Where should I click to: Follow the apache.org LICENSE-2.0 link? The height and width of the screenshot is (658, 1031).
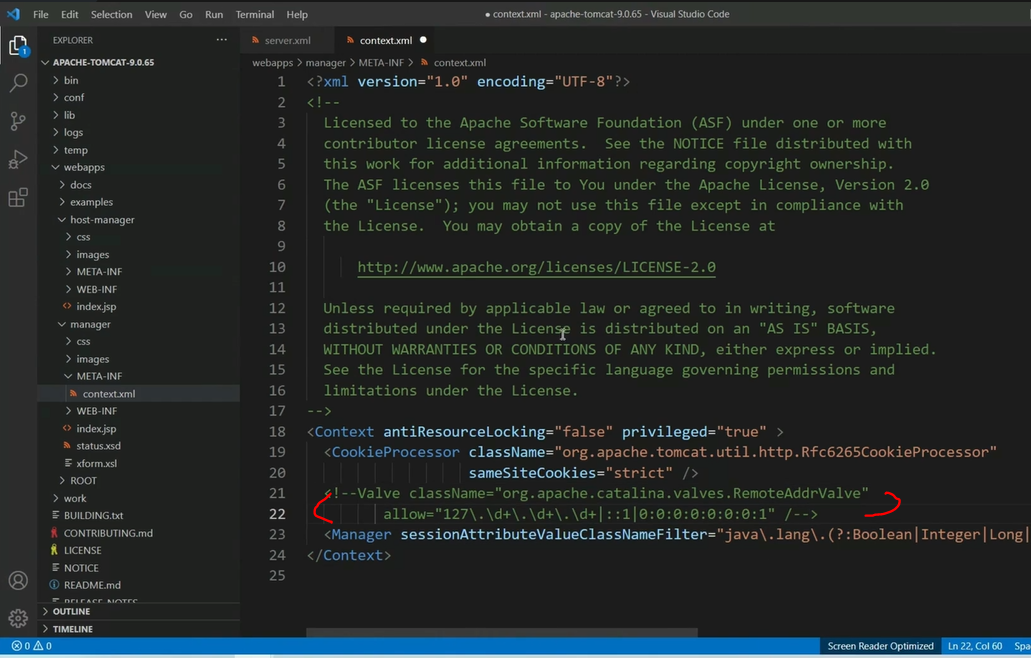pyautogui.click(x=537, y=267)
